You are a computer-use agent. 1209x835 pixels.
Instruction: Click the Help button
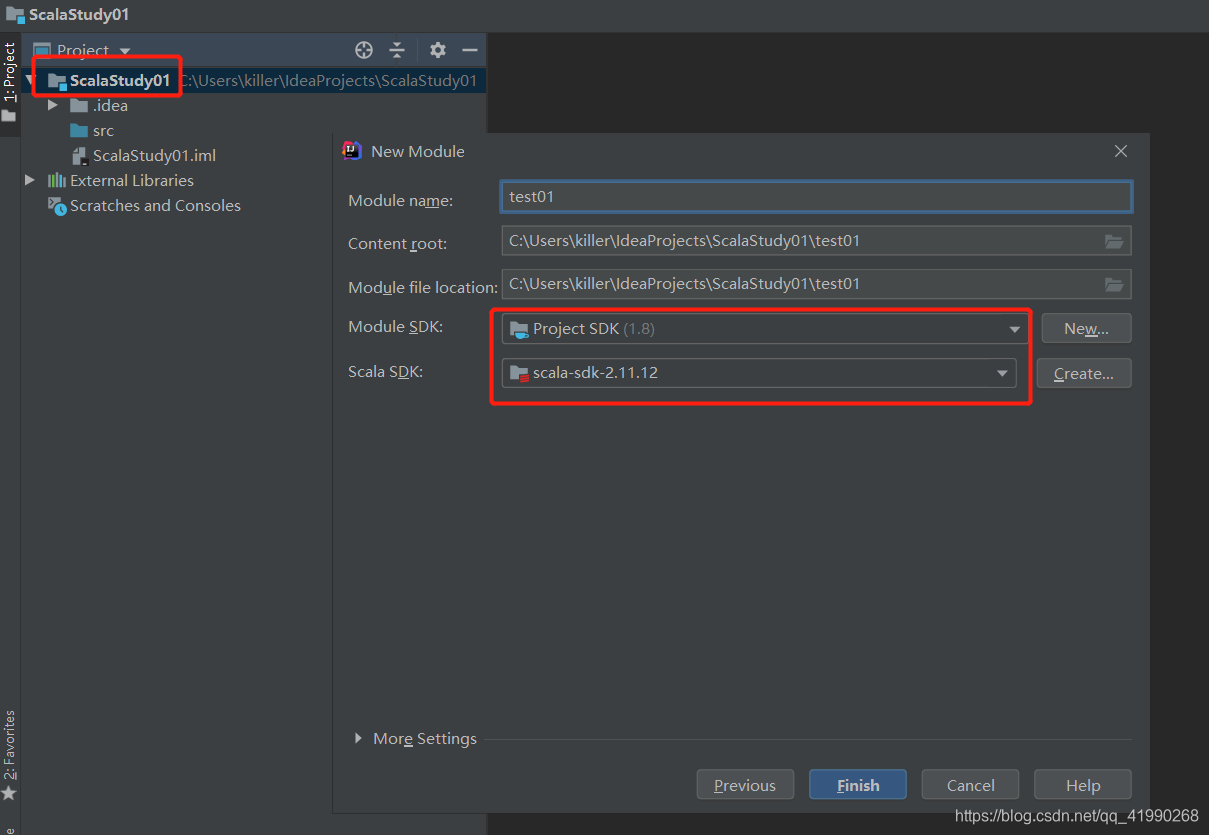1083,785
